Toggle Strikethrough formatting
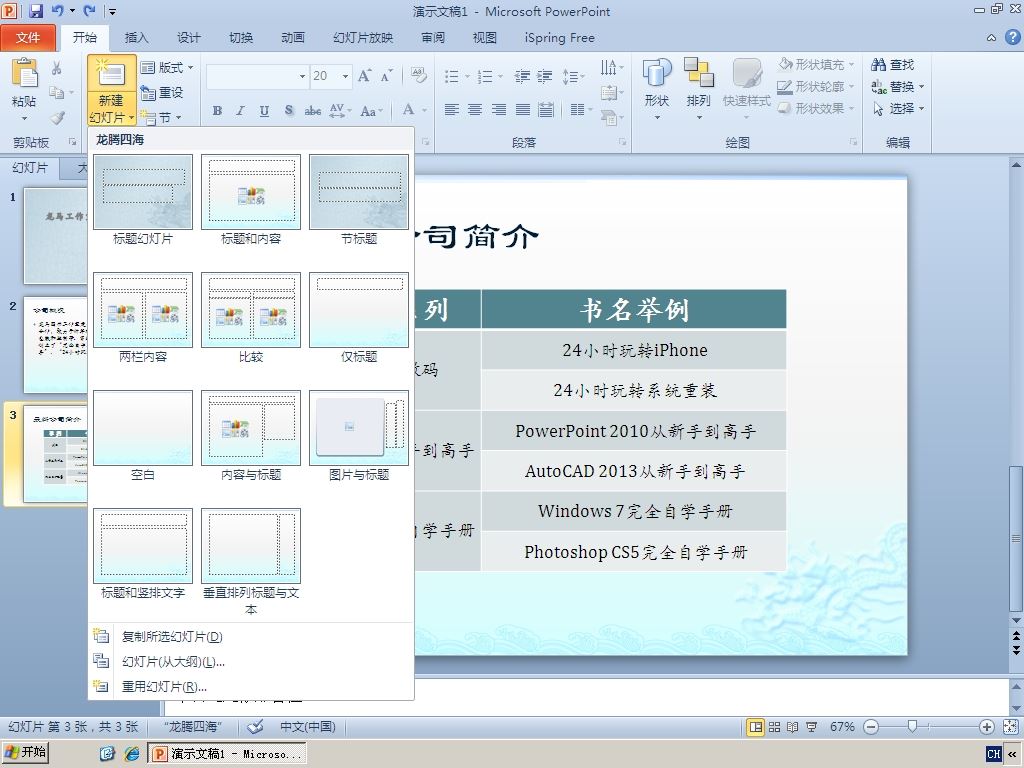The width and height of the screenshot is (1024, 768). click(313, 111)
